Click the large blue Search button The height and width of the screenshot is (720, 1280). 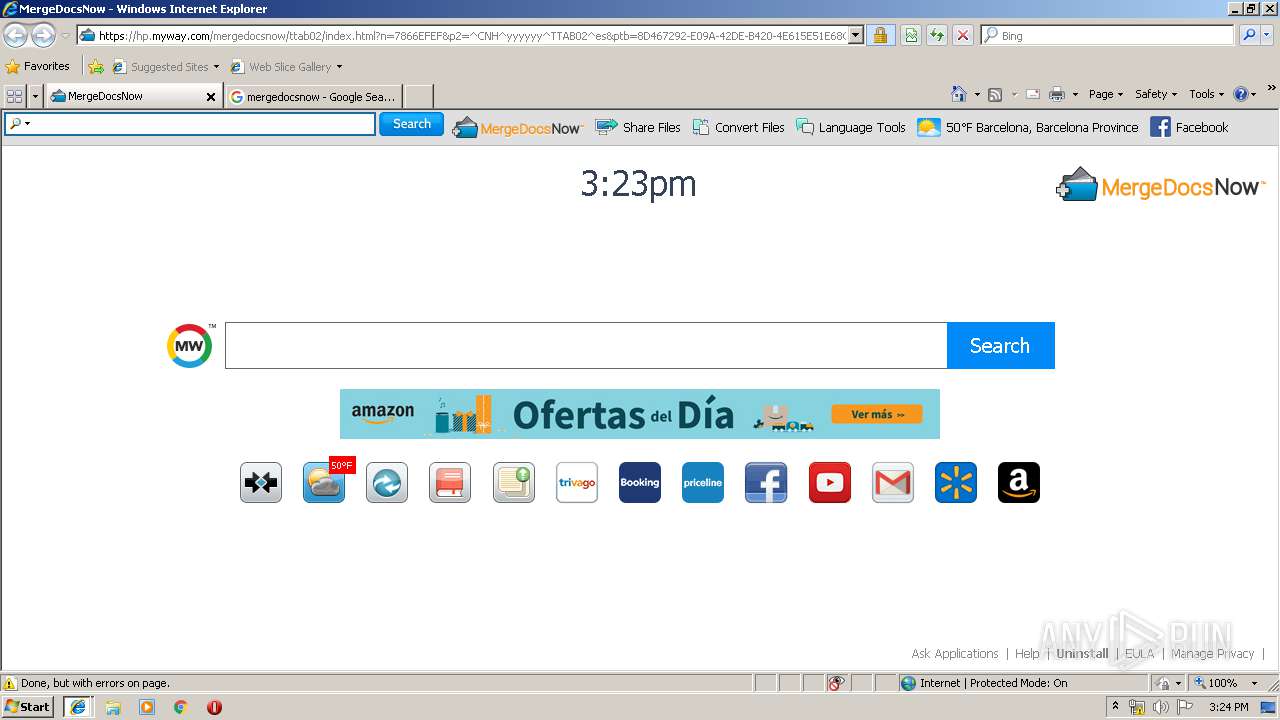[1000, 346]
